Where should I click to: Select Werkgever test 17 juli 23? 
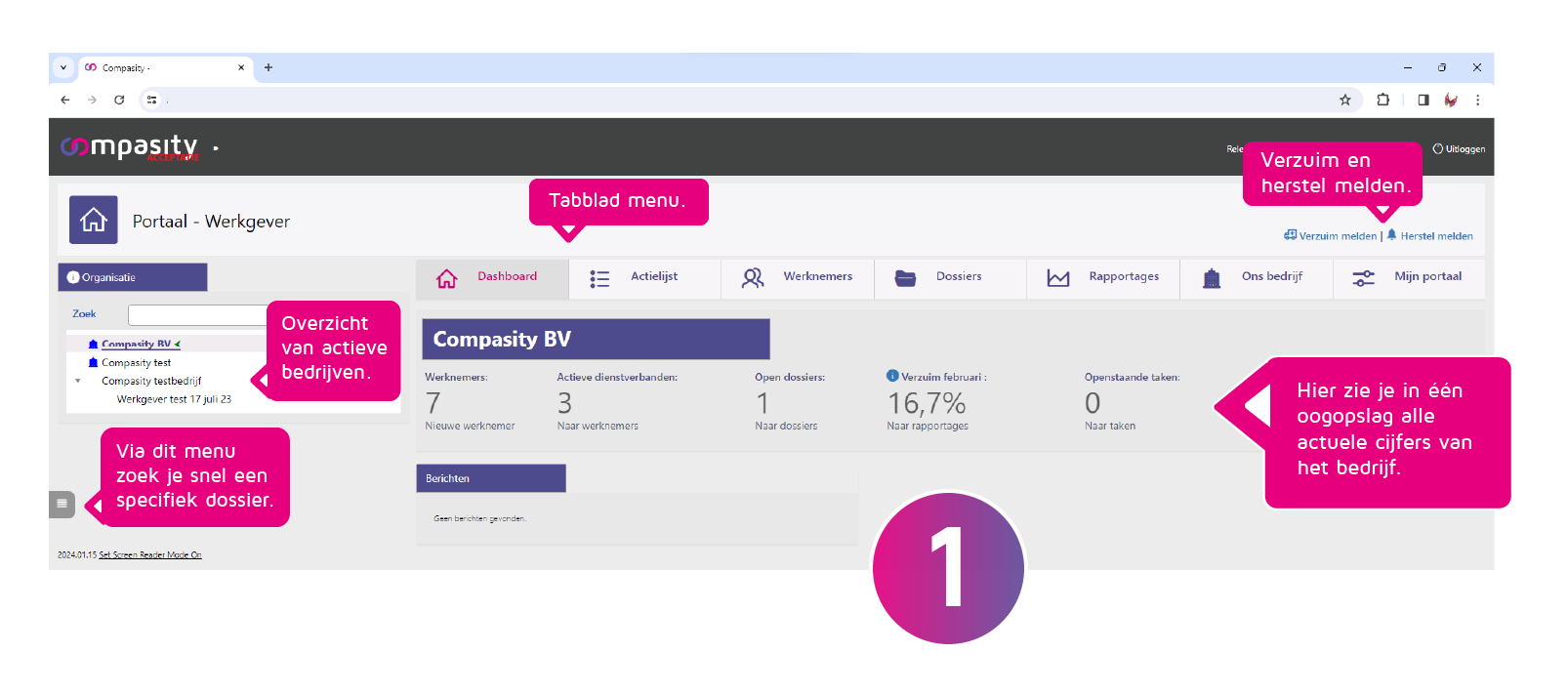click(x=174, y=399)
